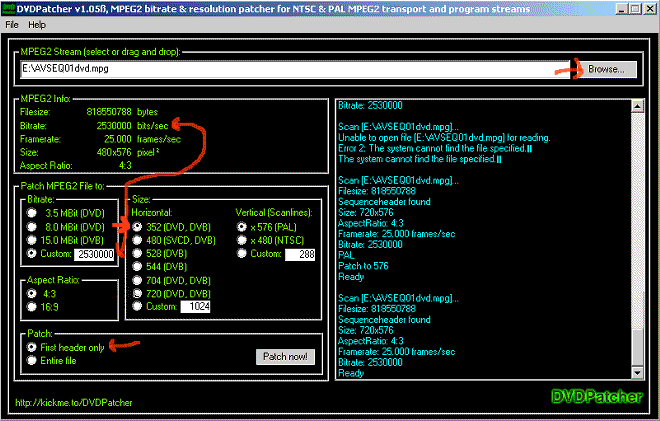Image resolution: width=660 pixels, height=421 pixels.
Task: Close the DVDPatcher window
Action: click(x=650, y=9)
